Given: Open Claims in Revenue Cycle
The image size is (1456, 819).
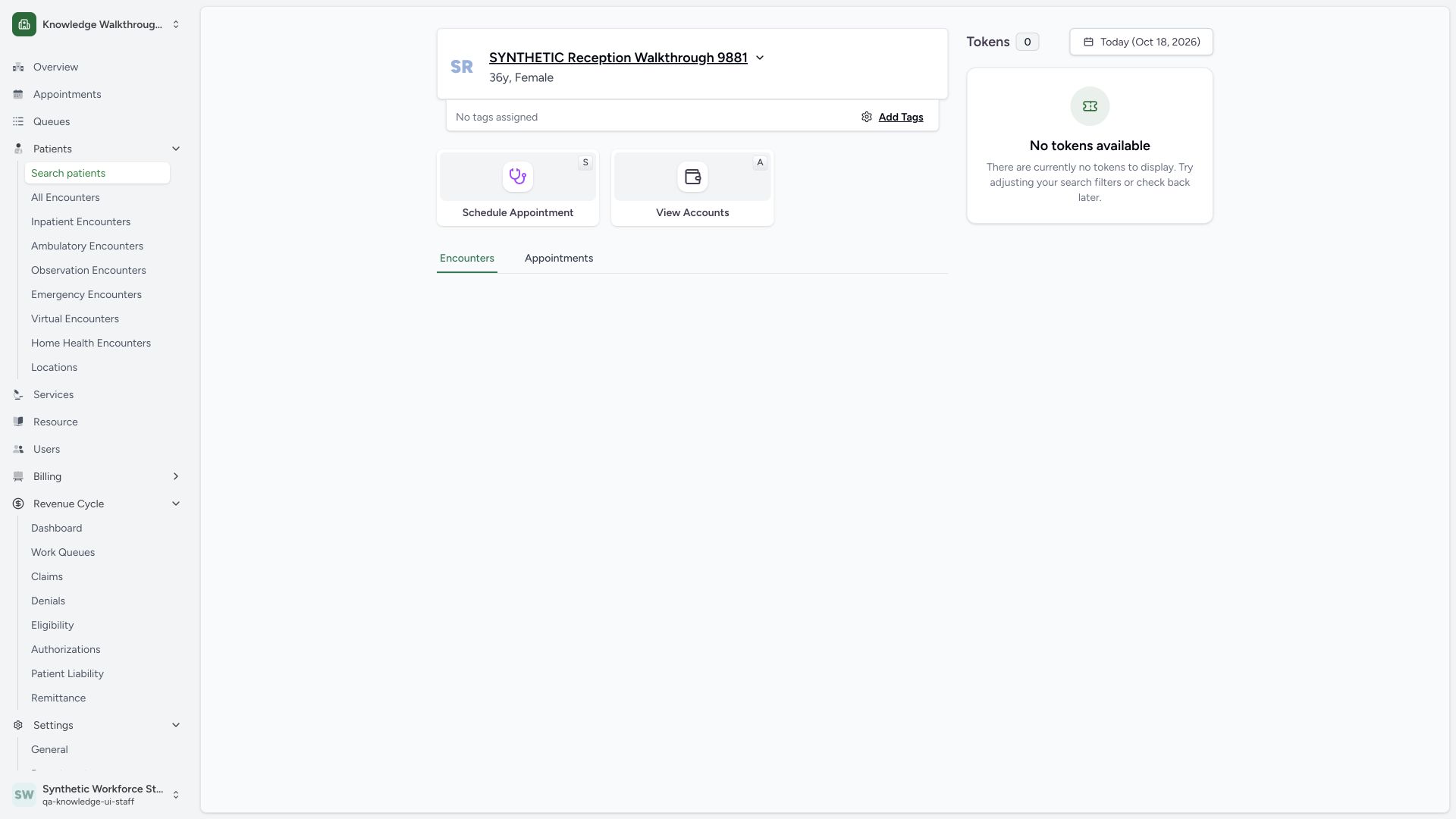Looking at the screenshot, I should [x=47, y=576].
